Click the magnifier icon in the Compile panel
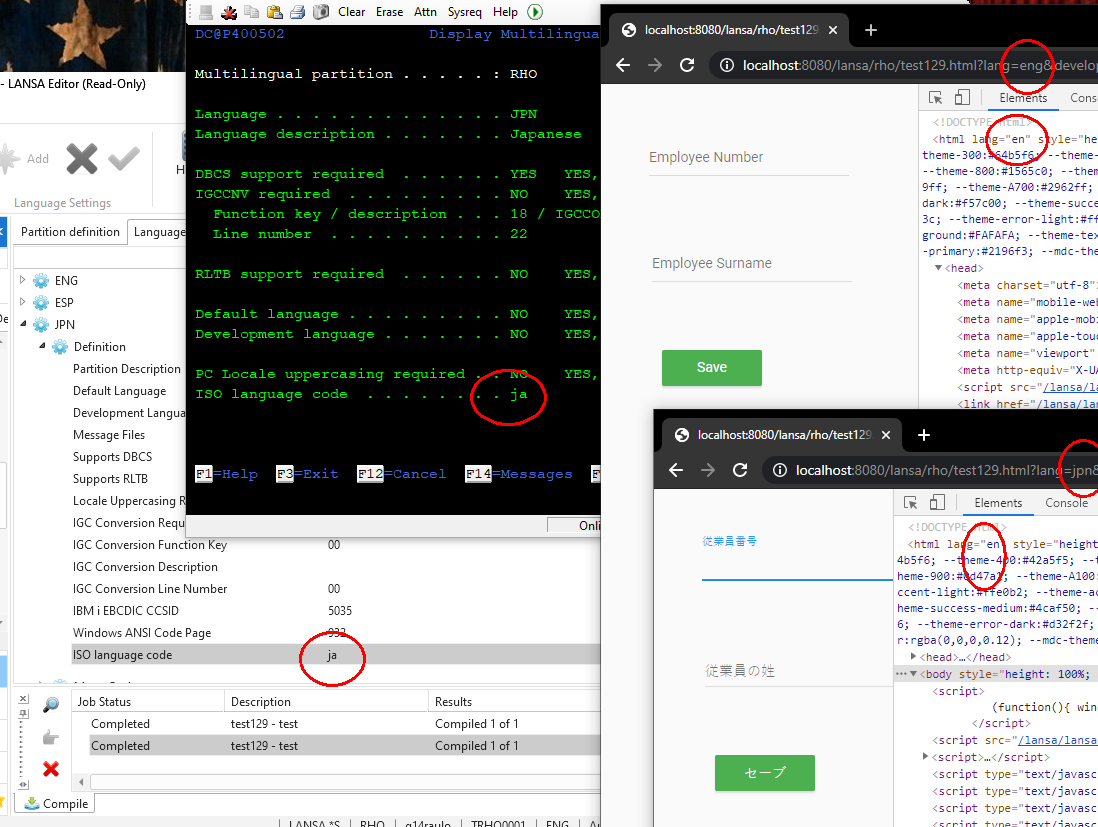This screenshot has width=1098, height=827. click(51, 706)
